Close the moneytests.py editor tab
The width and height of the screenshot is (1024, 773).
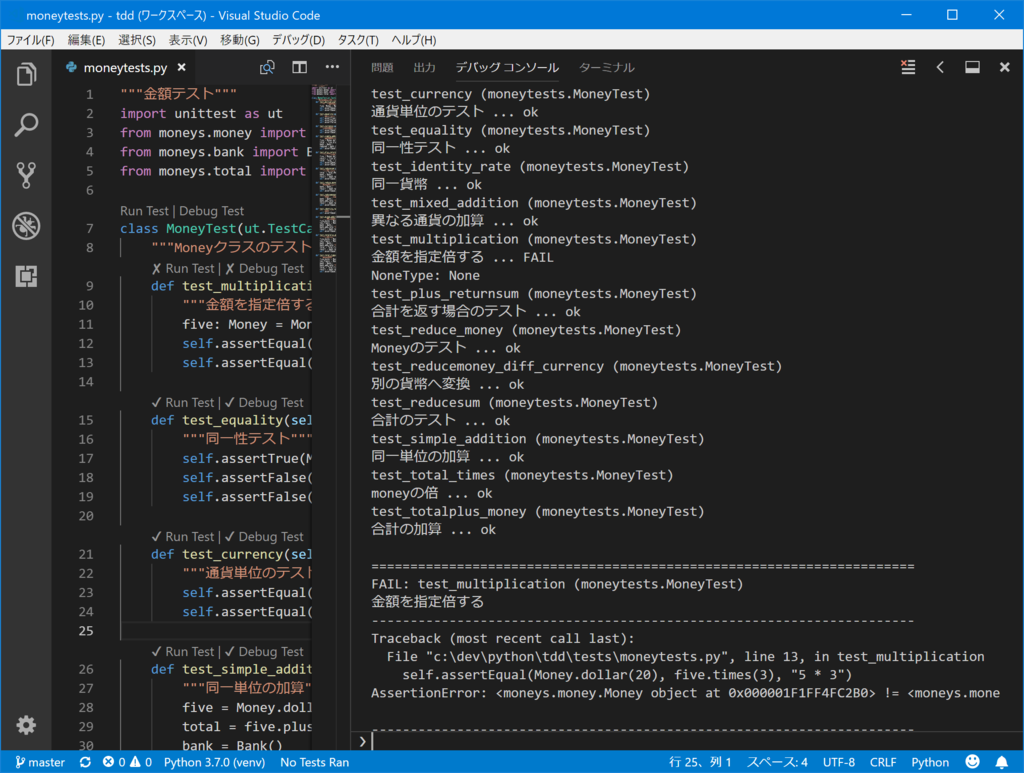(182, 67)
